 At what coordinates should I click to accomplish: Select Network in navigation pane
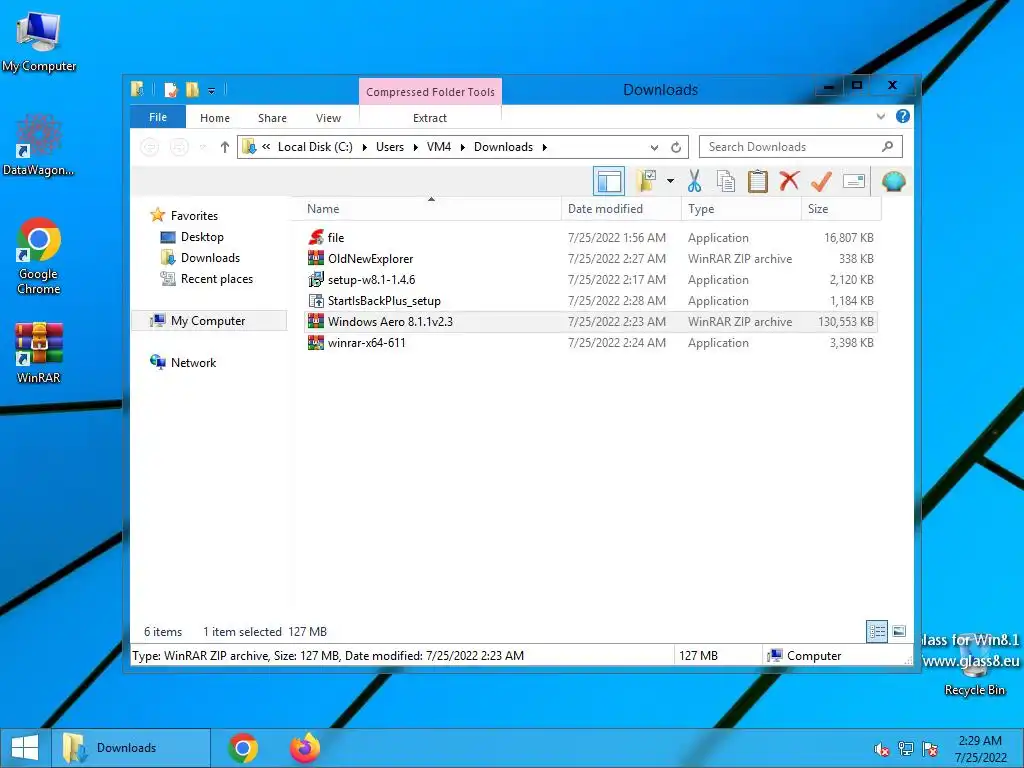click(x=193, y=362)
